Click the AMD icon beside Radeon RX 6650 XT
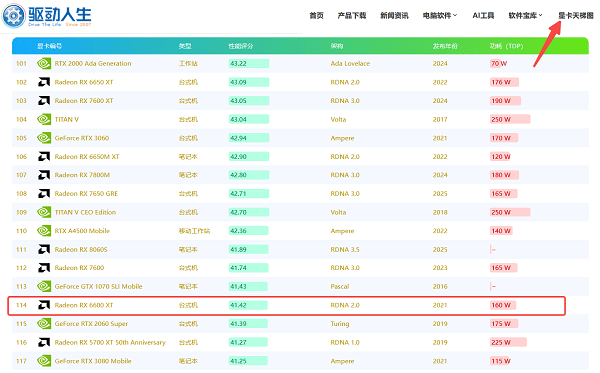The height and width of the screenshot is (373, 600). [44, 82]
